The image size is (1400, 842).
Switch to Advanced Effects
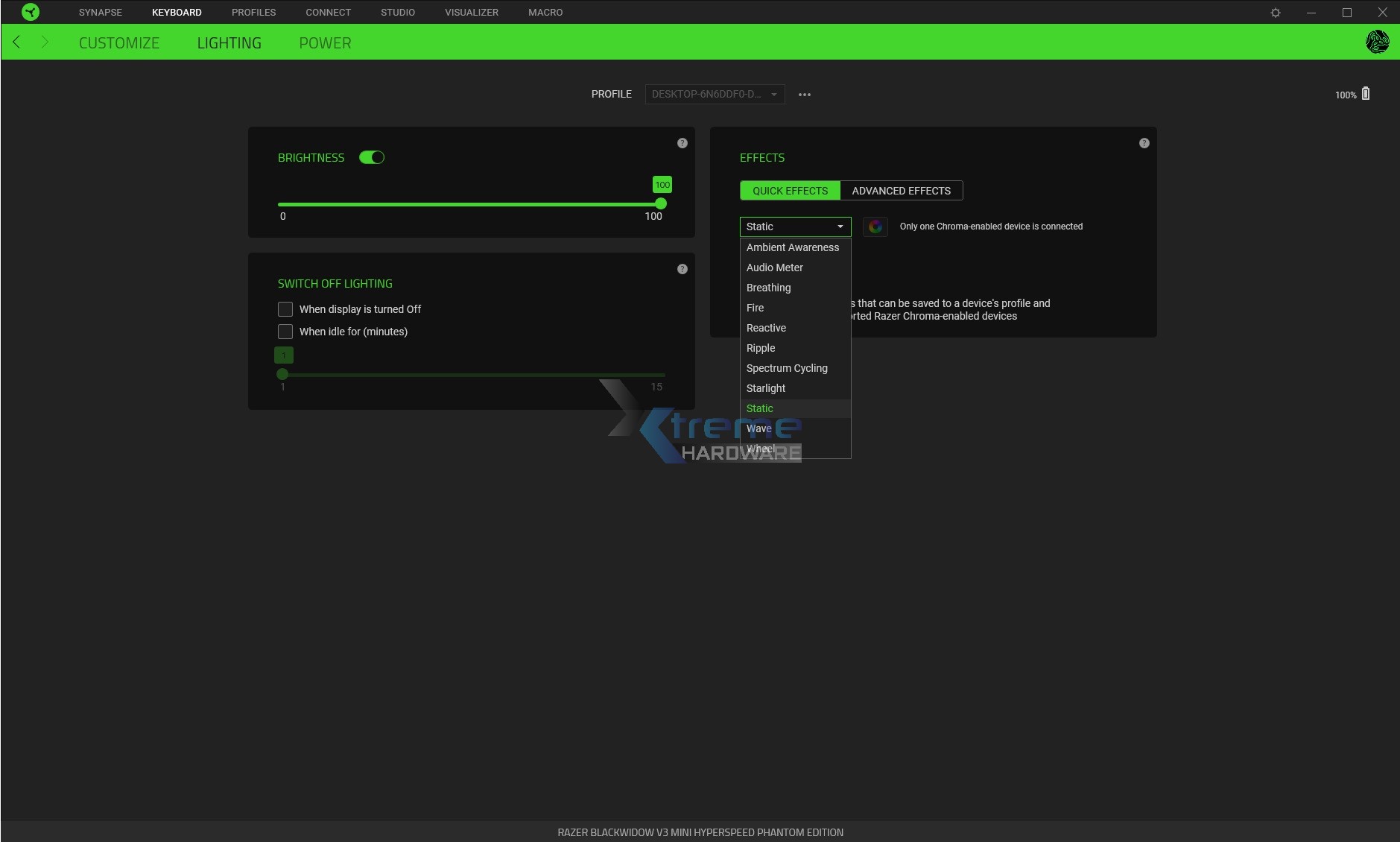(x=900, y=191)
